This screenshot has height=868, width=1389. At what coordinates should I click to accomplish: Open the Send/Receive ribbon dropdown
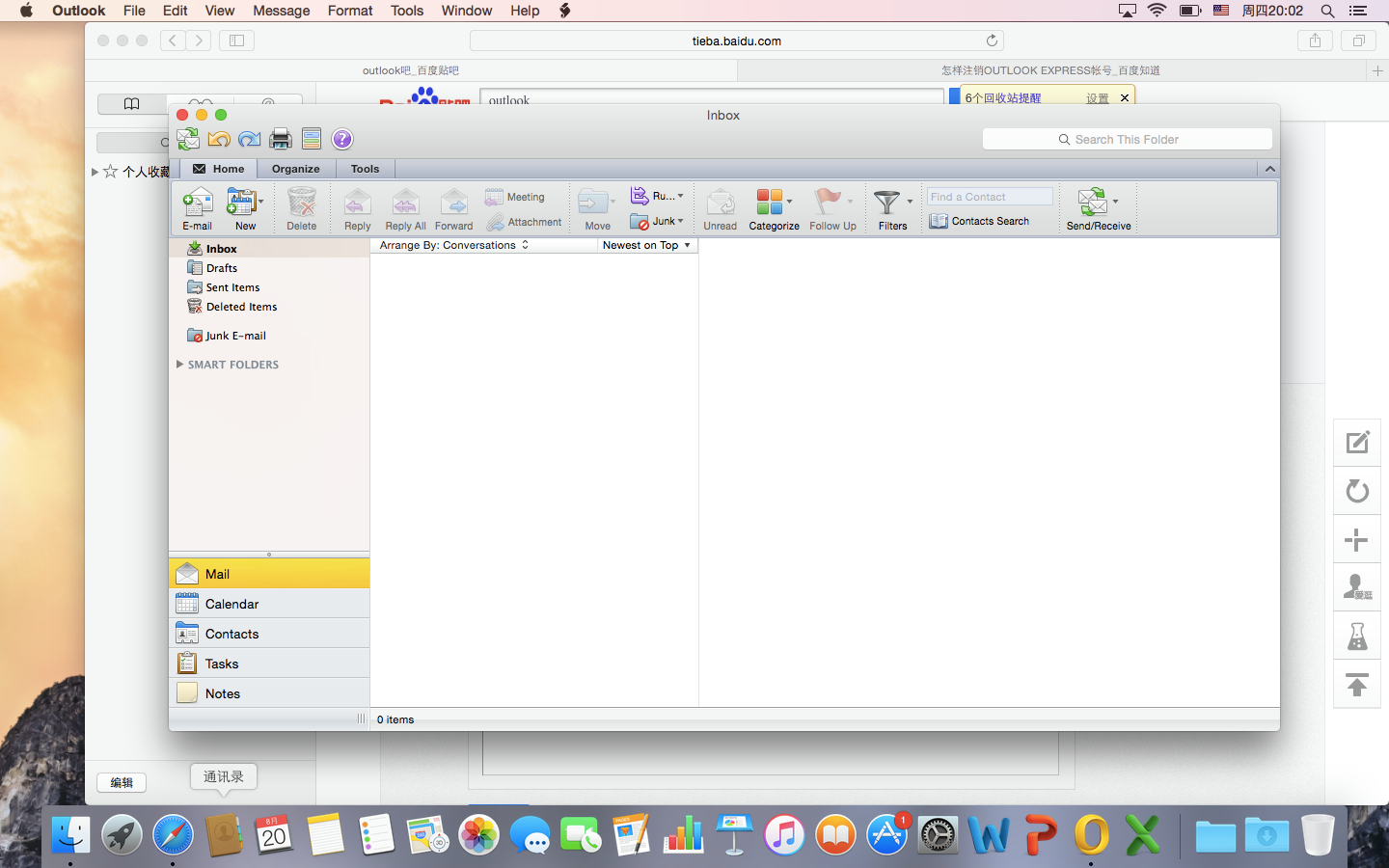(x=1116, y=202)
